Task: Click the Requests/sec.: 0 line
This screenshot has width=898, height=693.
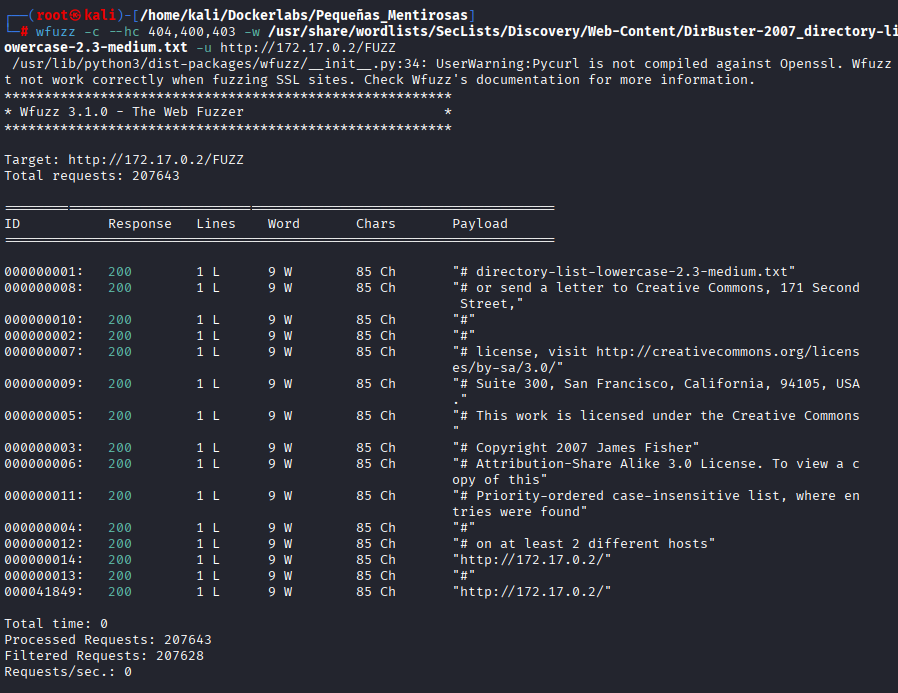Action: [x=68, y=672]
